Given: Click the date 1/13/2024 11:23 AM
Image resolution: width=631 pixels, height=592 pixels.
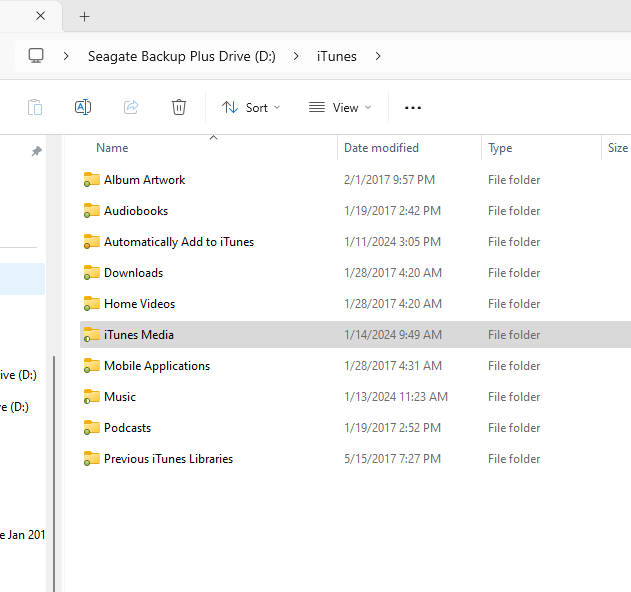Looking at the screenshot, I should point(396,396).
